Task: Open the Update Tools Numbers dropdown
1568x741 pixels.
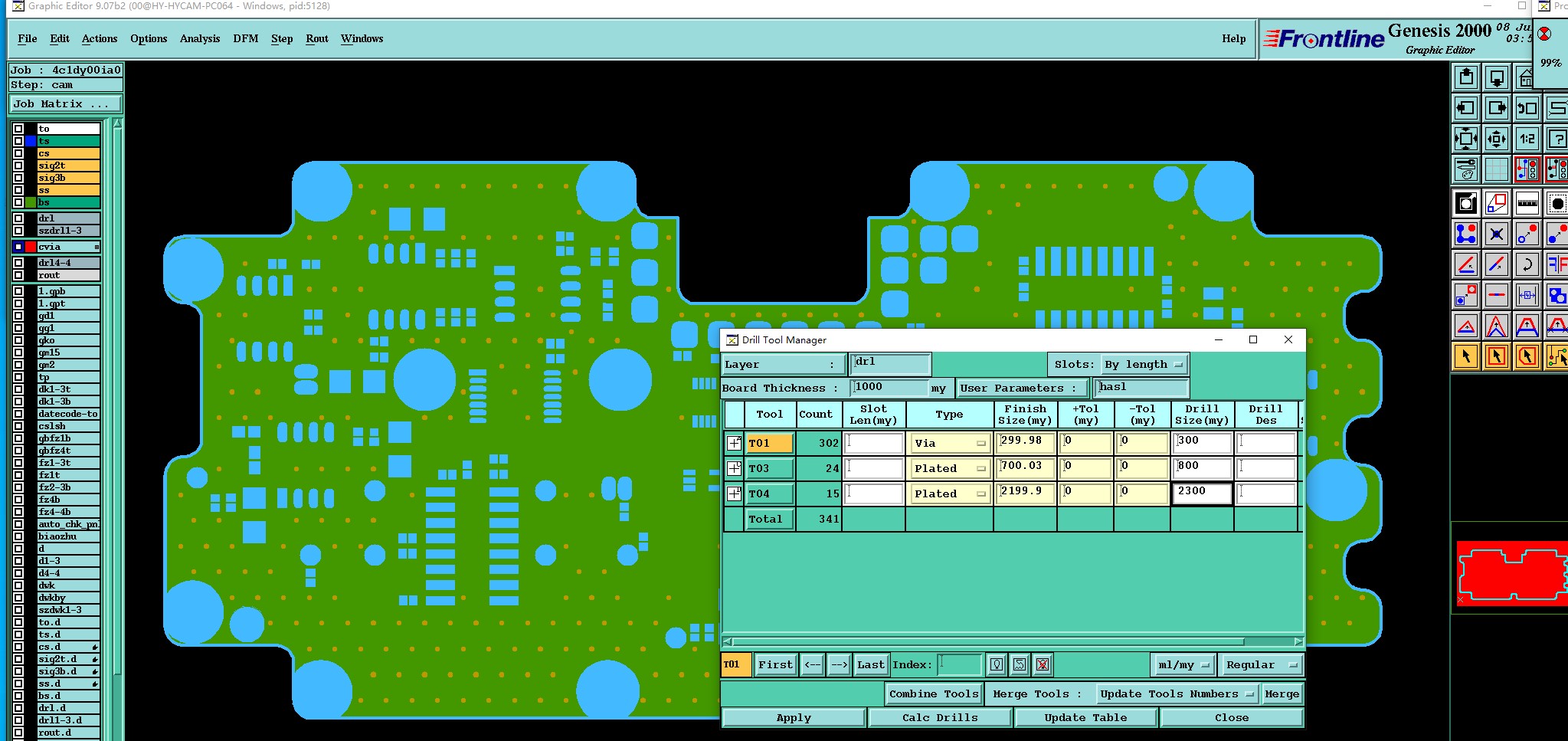Action: coord(1177,693)
